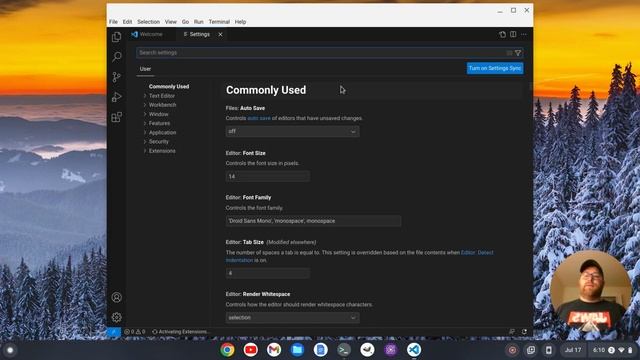The image size is (640, 360).
Task: Open the View menu
Action: tap(171, 22)
